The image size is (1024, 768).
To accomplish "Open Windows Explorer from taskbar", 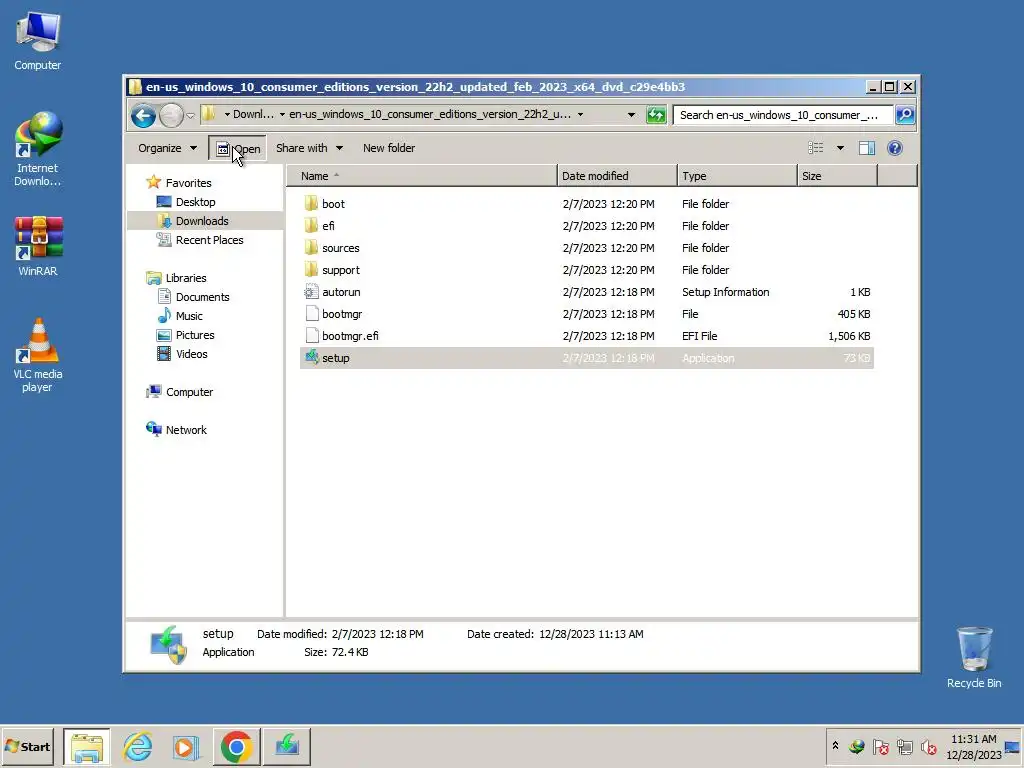I will coord(87,746).
